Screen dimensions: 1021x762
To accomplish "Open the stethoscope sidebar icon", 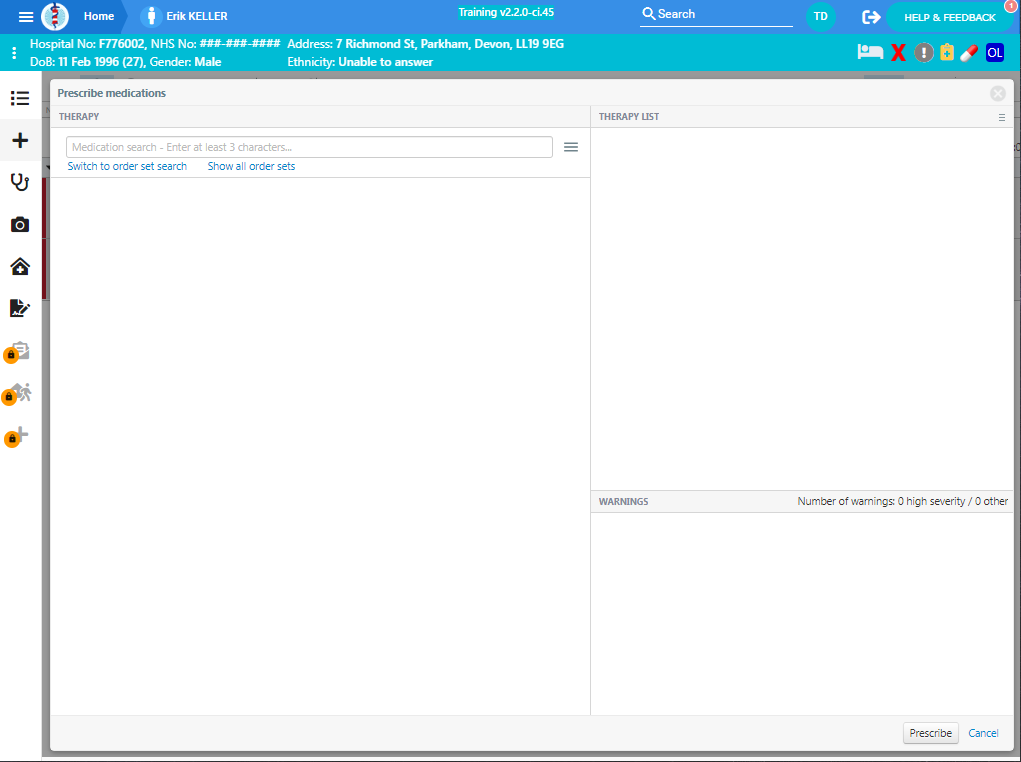I will (20, 182).
